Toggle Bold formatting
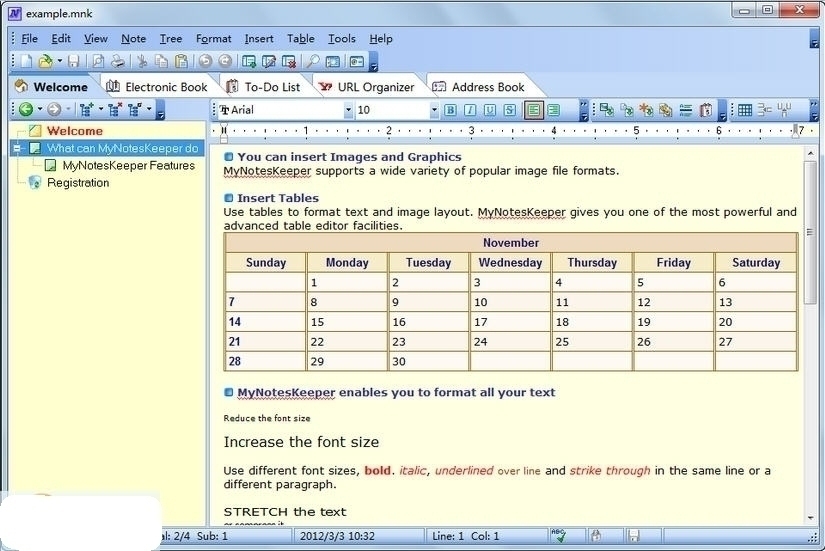 pyautogui.click(x=450, y=110)
